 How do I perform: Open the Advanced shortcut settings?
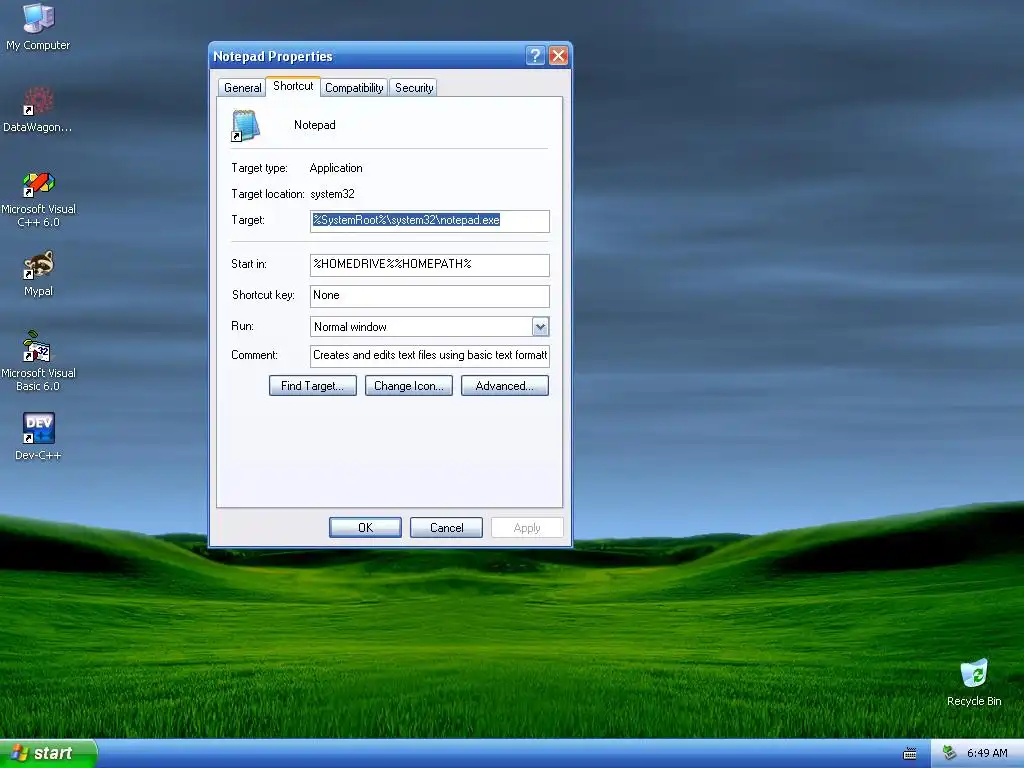[x=504, y=386]
